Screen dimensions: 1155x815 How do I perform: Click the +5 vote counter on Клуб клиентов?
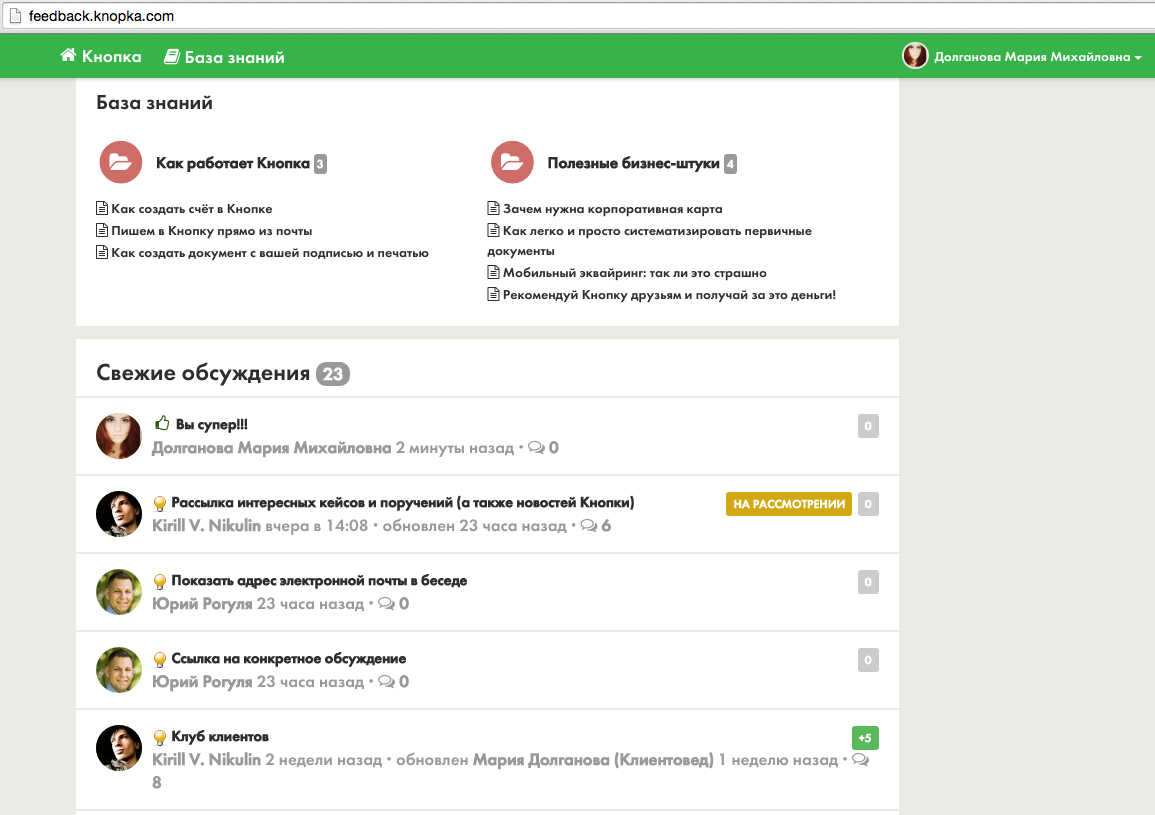865,738
